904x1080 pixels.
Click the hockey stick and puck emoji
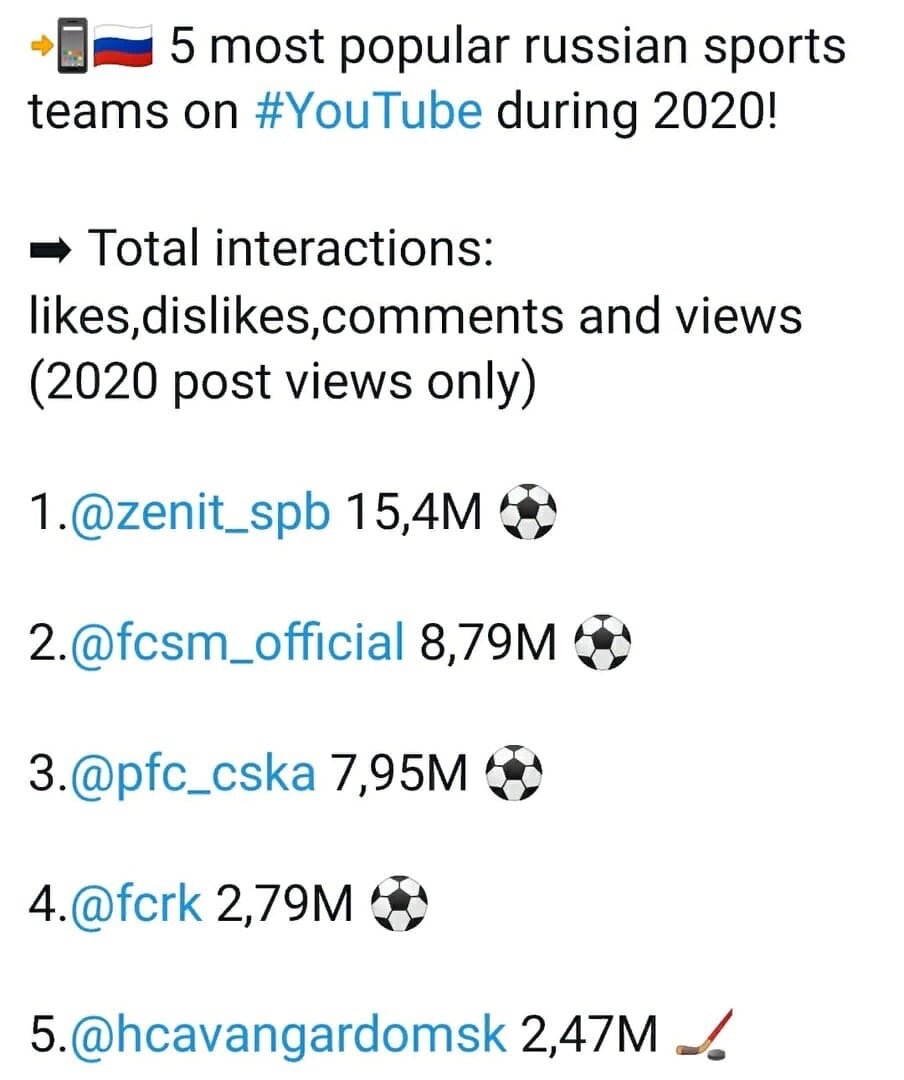[x=706, y=1034]
